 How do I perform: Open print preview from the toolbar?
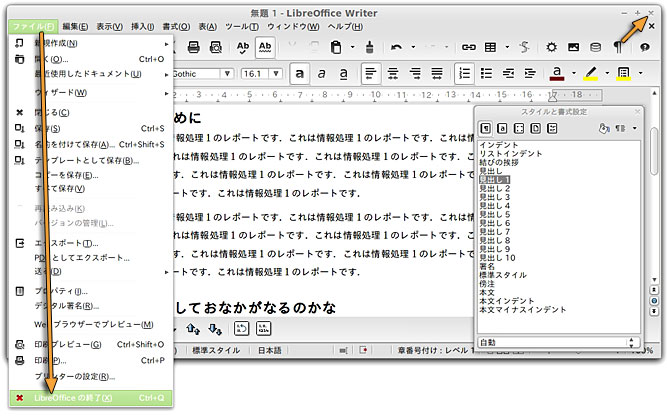pyautogui.click(x=216, y=47)
